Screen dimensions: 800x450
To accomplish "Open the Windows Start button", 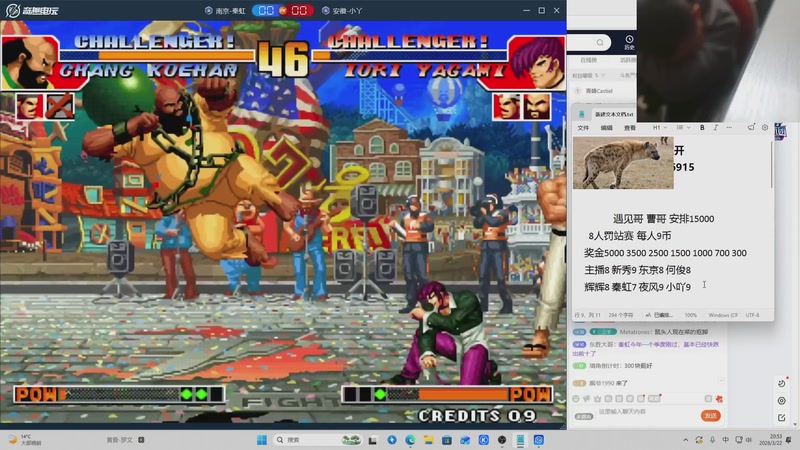I will pos(262,440).
